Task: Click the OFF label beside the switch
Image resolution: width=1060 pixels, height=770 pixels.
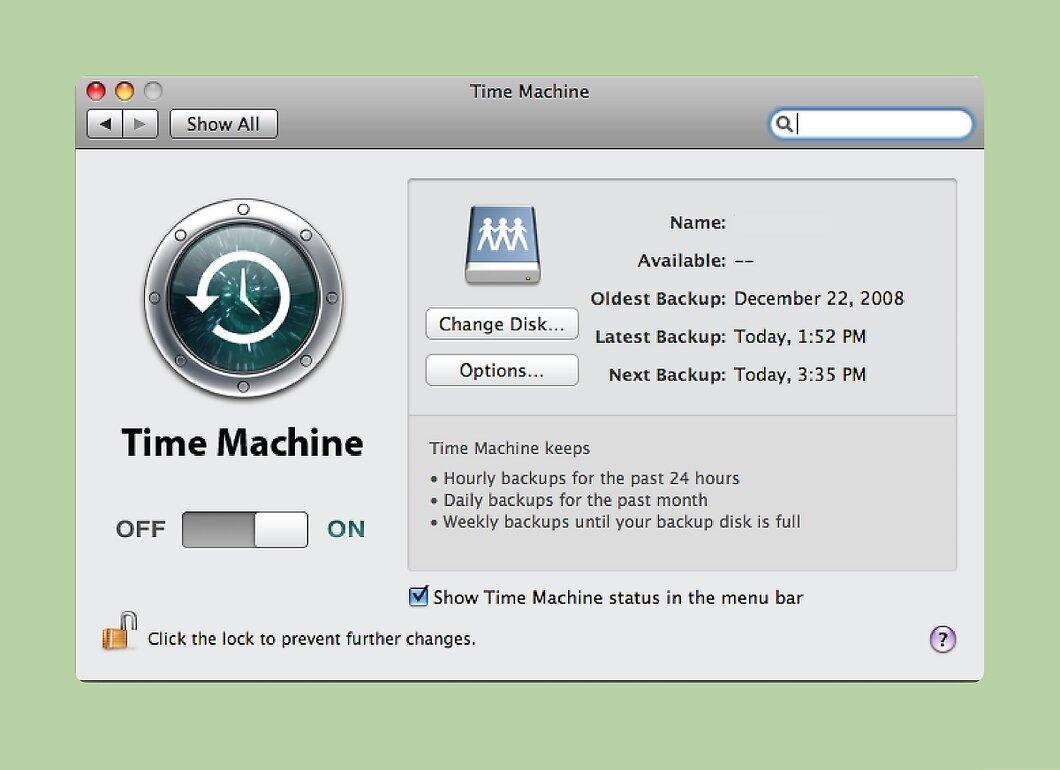Action: [x=141, y=529]
